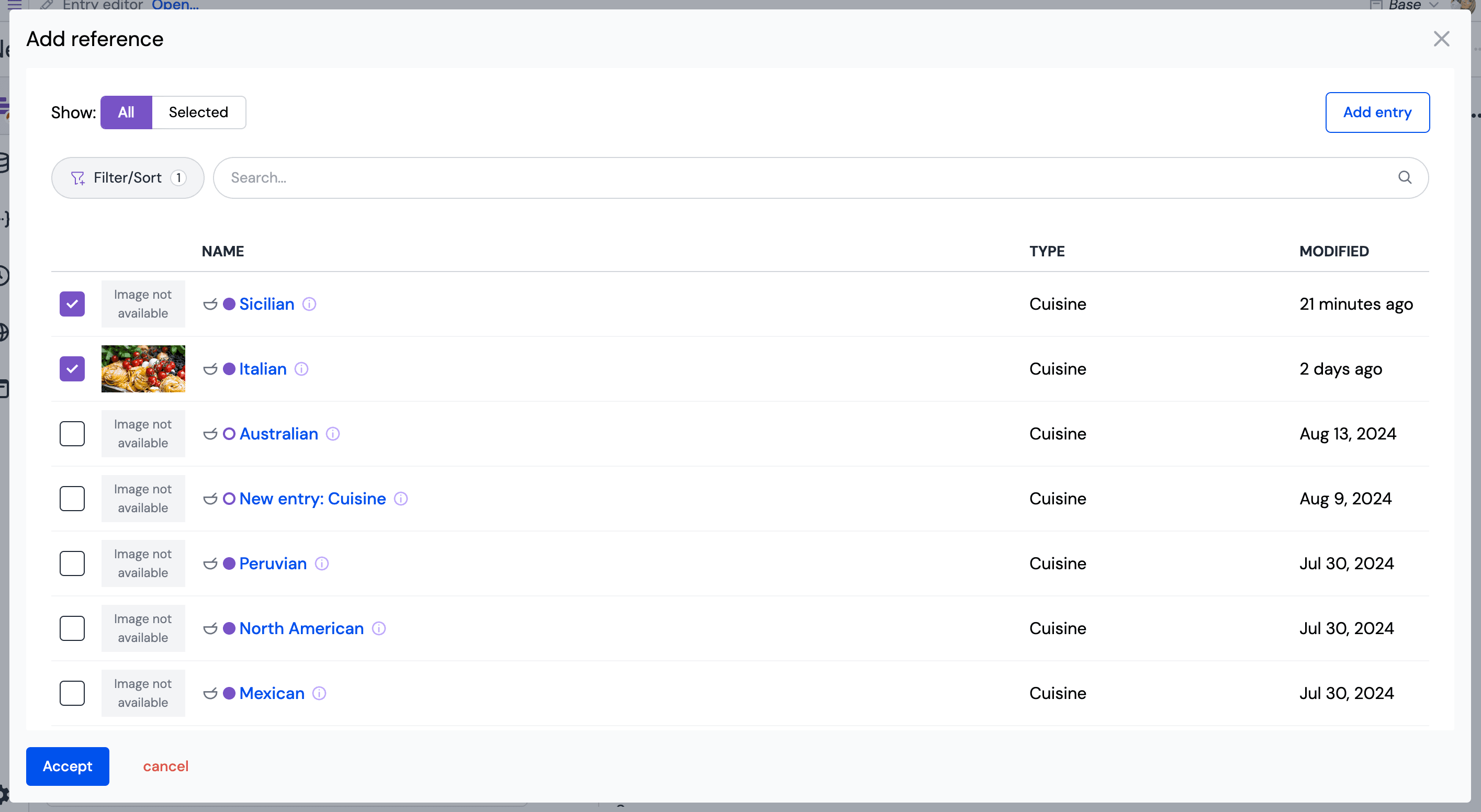1481x812 pixels.
Task: Click info icon next to North American
Action: click(379, 629)
